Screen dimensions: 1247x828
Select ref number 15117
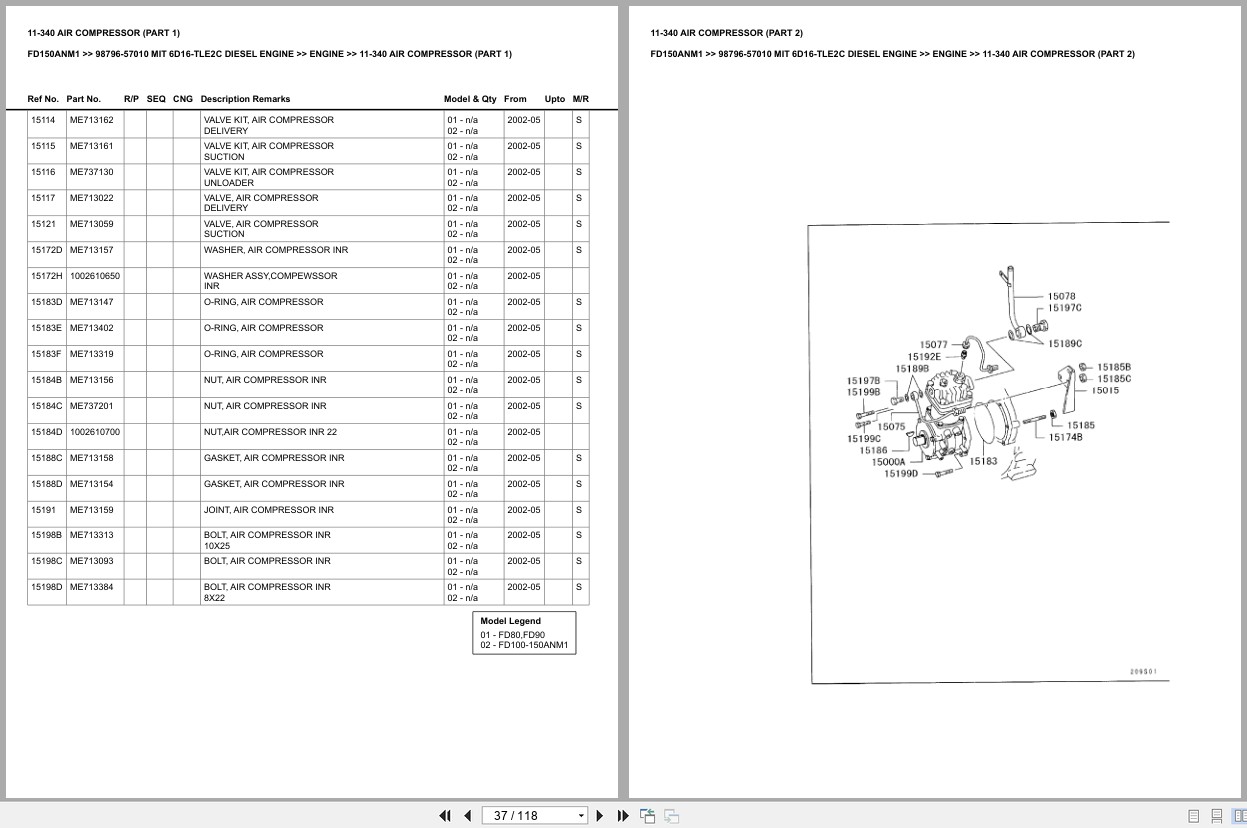click(44, 198)
